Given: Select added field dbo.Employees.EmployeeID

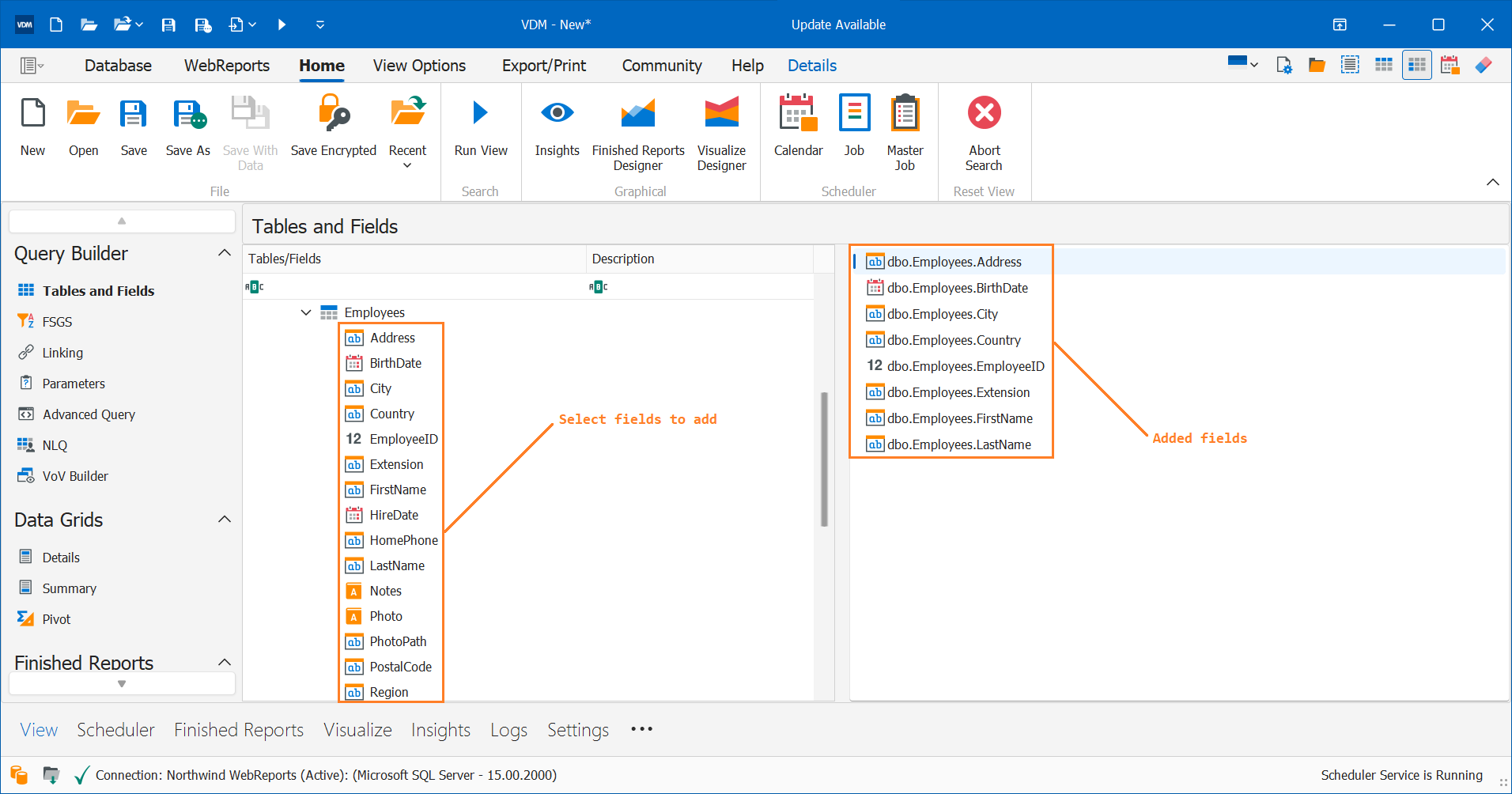Looking at the screenshot, I should coord(966,366).
